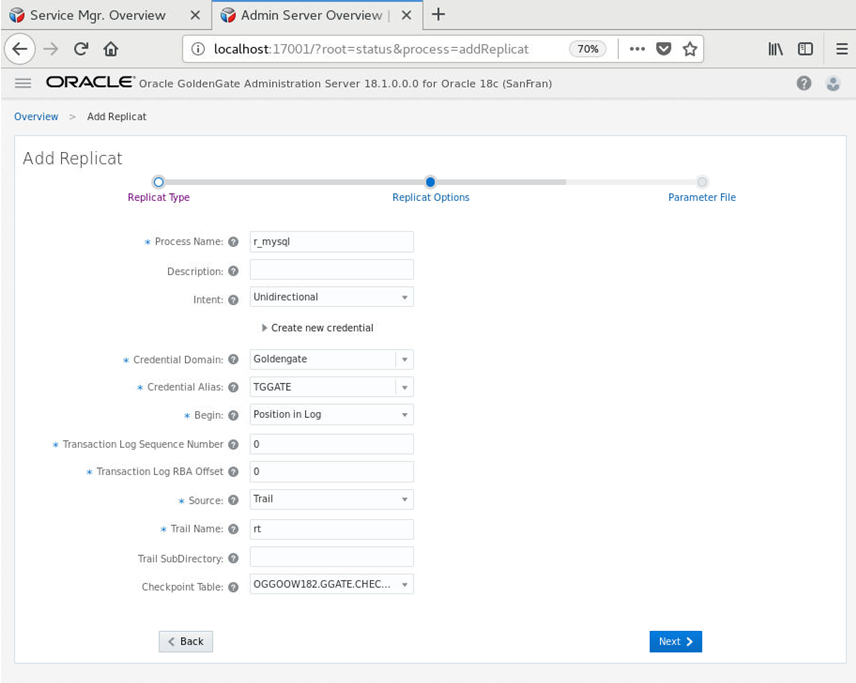Click the Replicat Type step circle
Image resolution: width=856 pixels, height=683 pixels.
158,182
